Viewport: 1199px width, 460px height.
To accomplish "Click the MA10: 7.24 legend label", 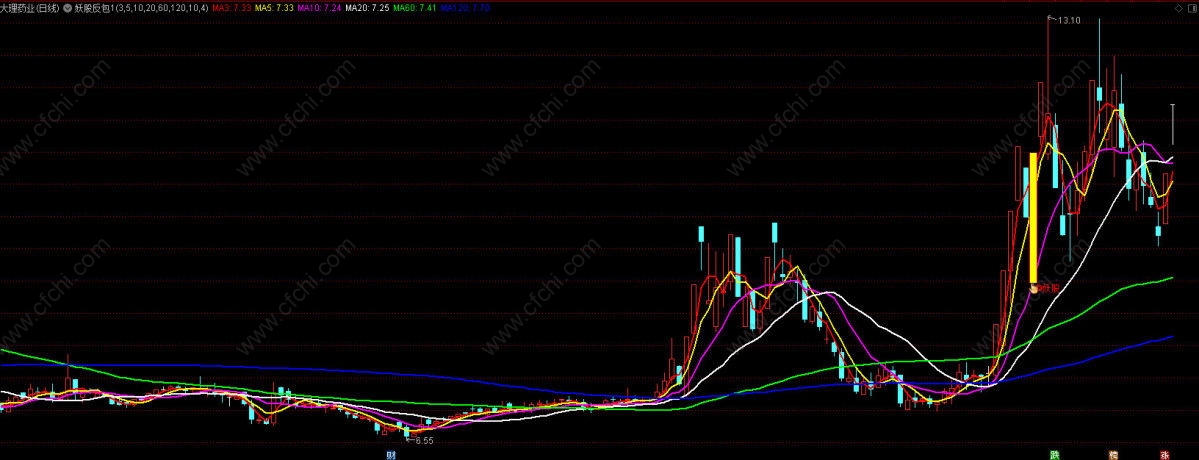I will click(x=320, y=8).
